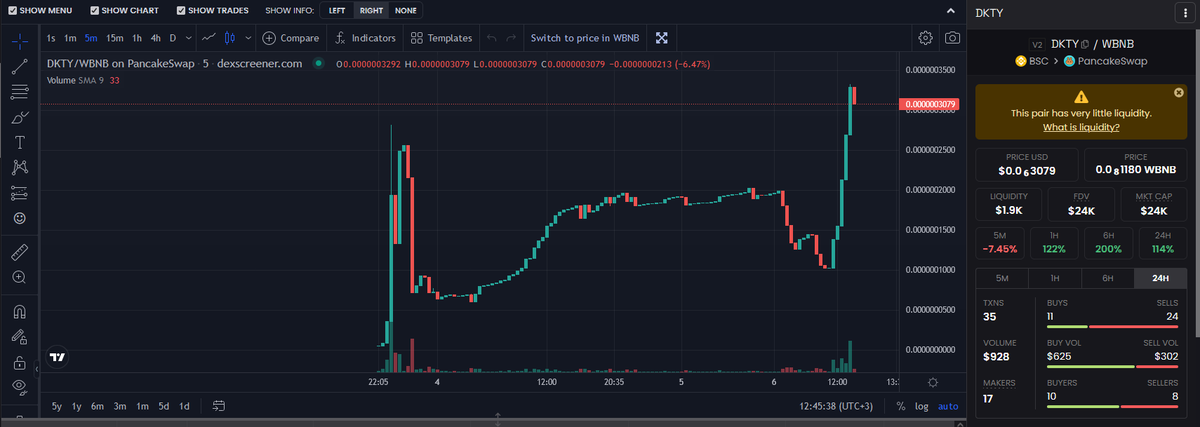Viewport: 1200px width, 427px height.
Task: Switch chart style to line chart
Action: (x=208, y=38)
